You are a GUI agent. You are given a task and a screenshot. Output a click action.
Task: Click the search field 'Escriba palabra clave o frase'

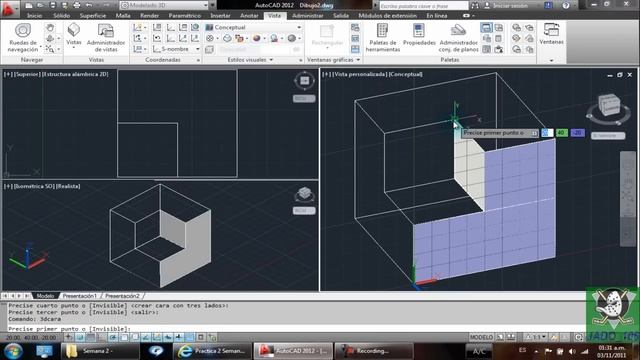point(423,6)
